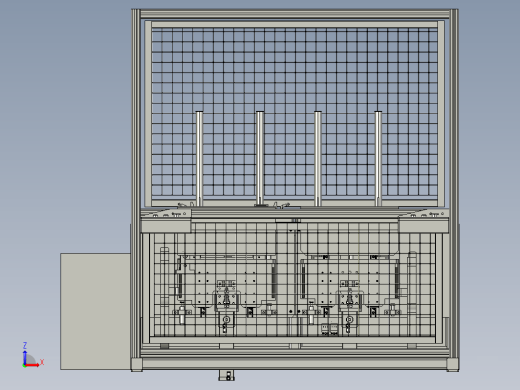Select the top horizontal aluminium frame beam

coord(295,14)
